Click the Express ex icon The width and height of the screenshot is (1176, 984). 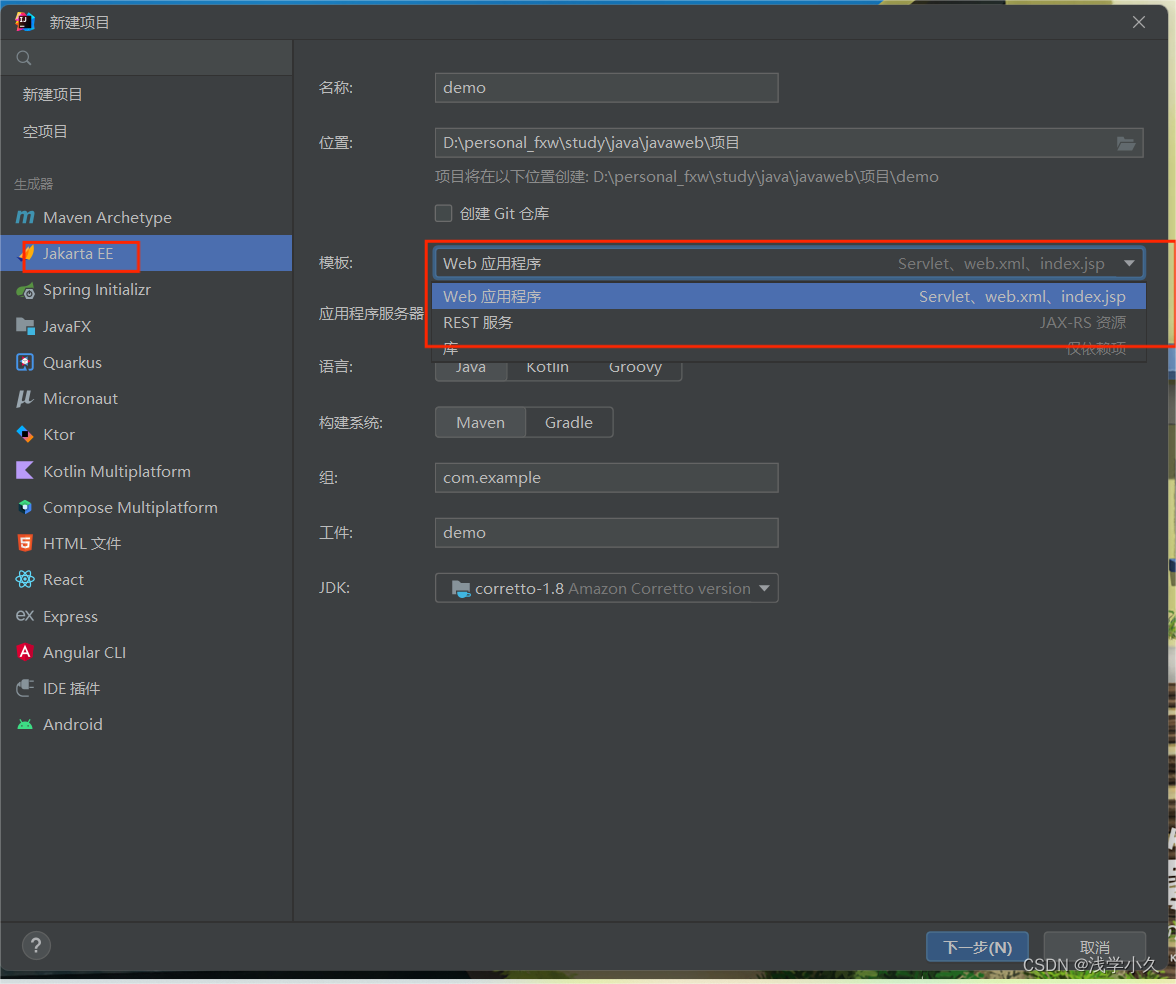click(25, 616)
